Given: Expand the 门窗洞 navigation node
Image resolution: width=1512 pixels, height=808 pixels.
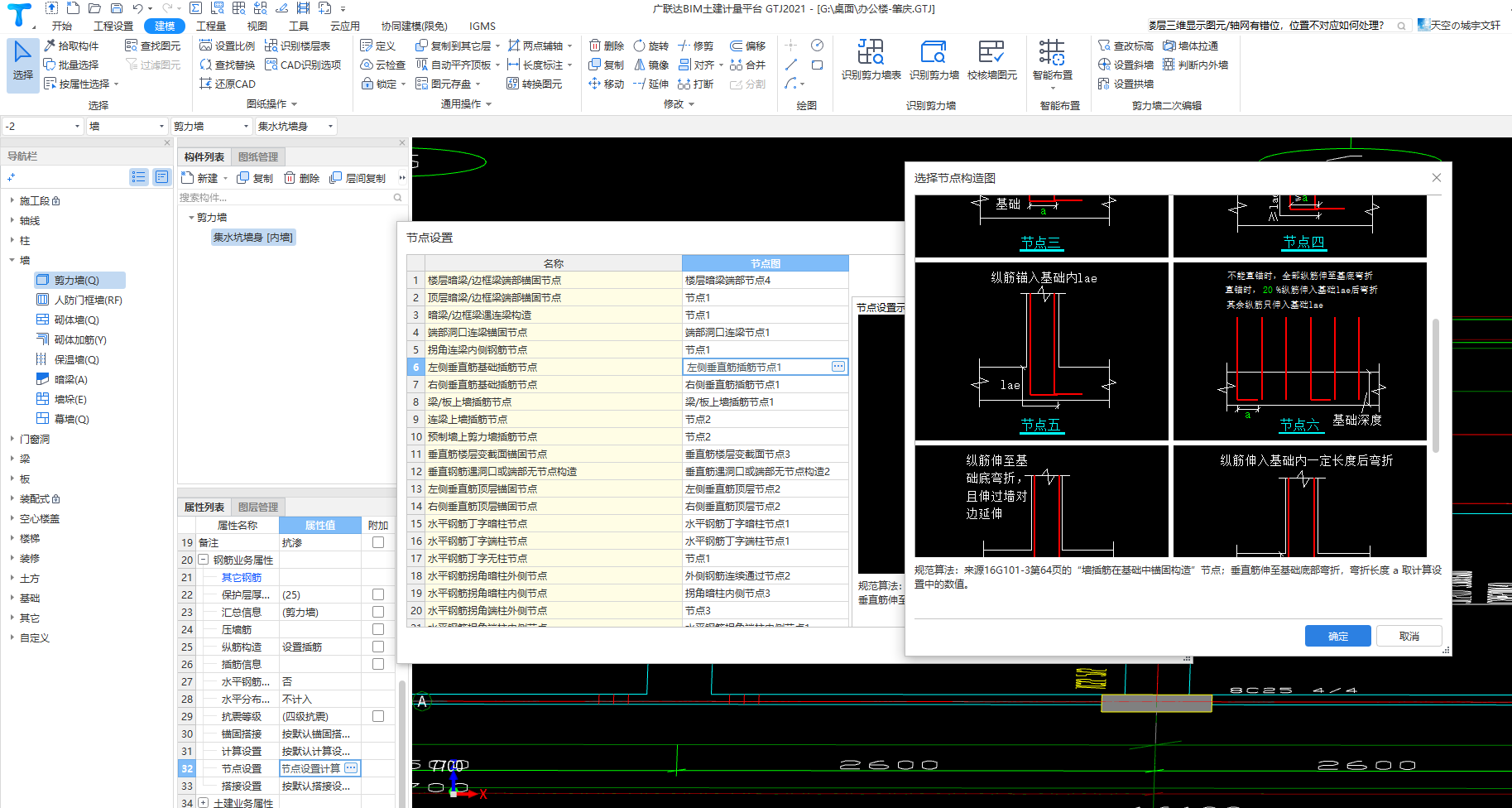Looking at the screenshot, I should [x=12, y=439].
